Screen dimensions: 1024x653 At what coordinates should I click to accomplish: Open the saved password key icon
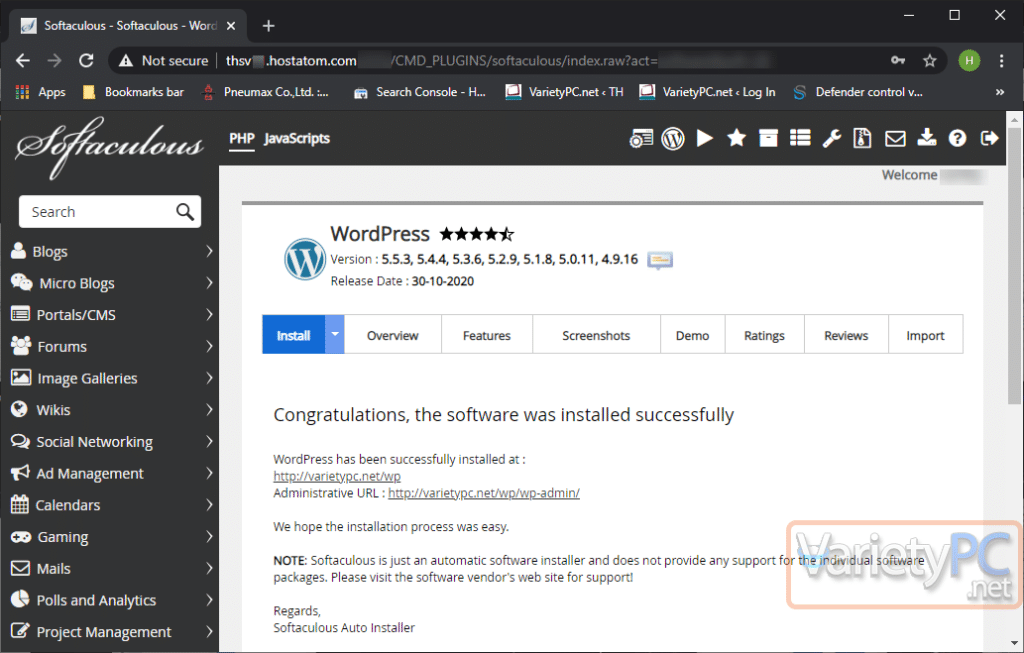coord(898,61)
